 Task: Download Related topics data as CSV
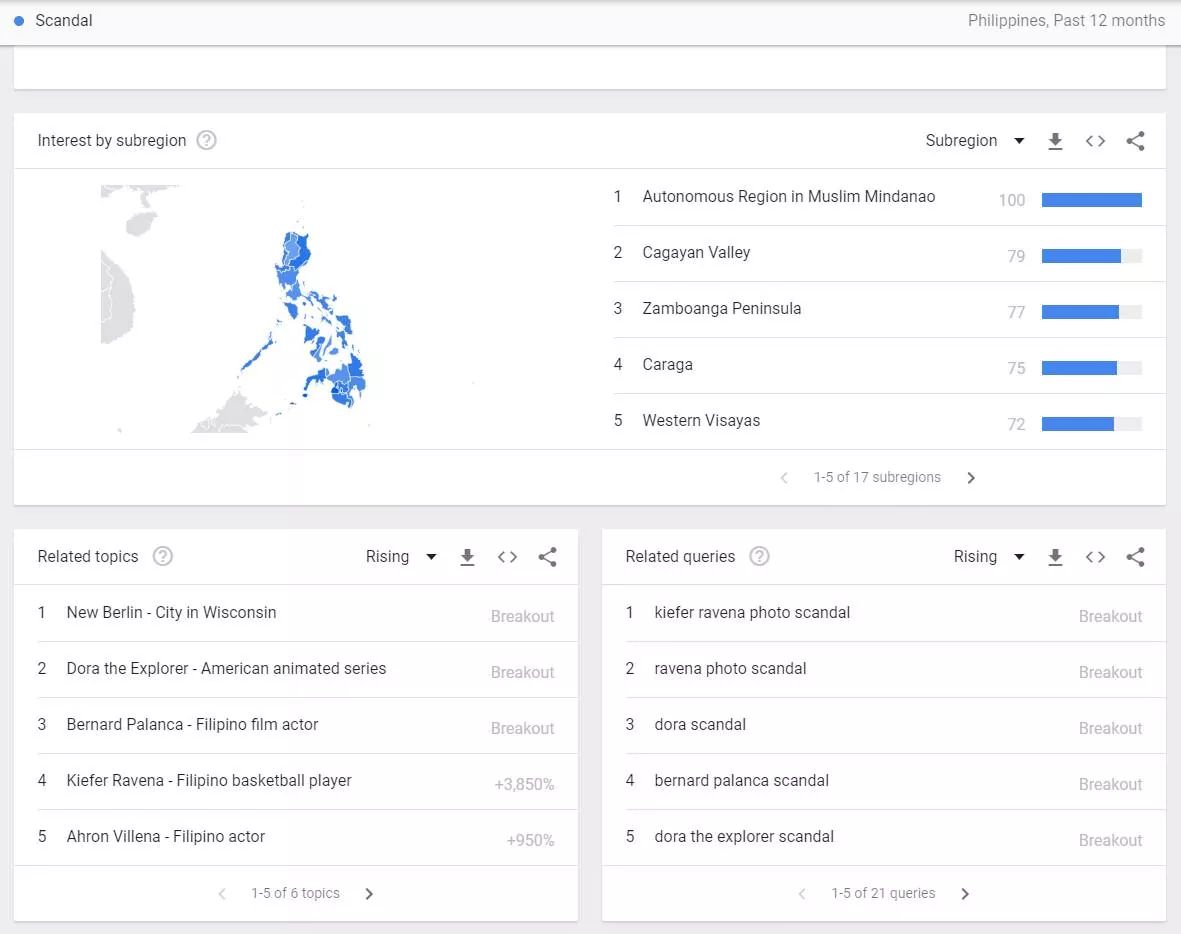(x=467, y=557)
